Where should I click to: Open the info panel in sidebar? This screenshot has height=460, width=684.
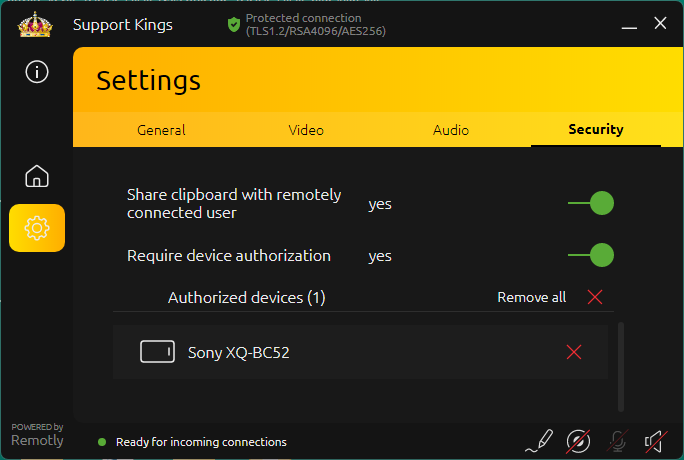(x=37, y=71)
